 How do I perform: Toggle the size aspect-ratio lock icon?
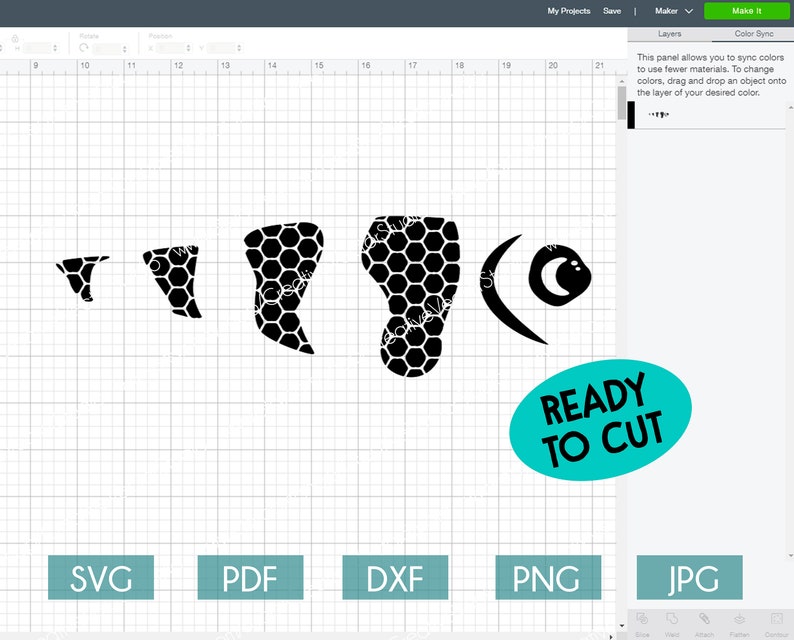point(15,38)
